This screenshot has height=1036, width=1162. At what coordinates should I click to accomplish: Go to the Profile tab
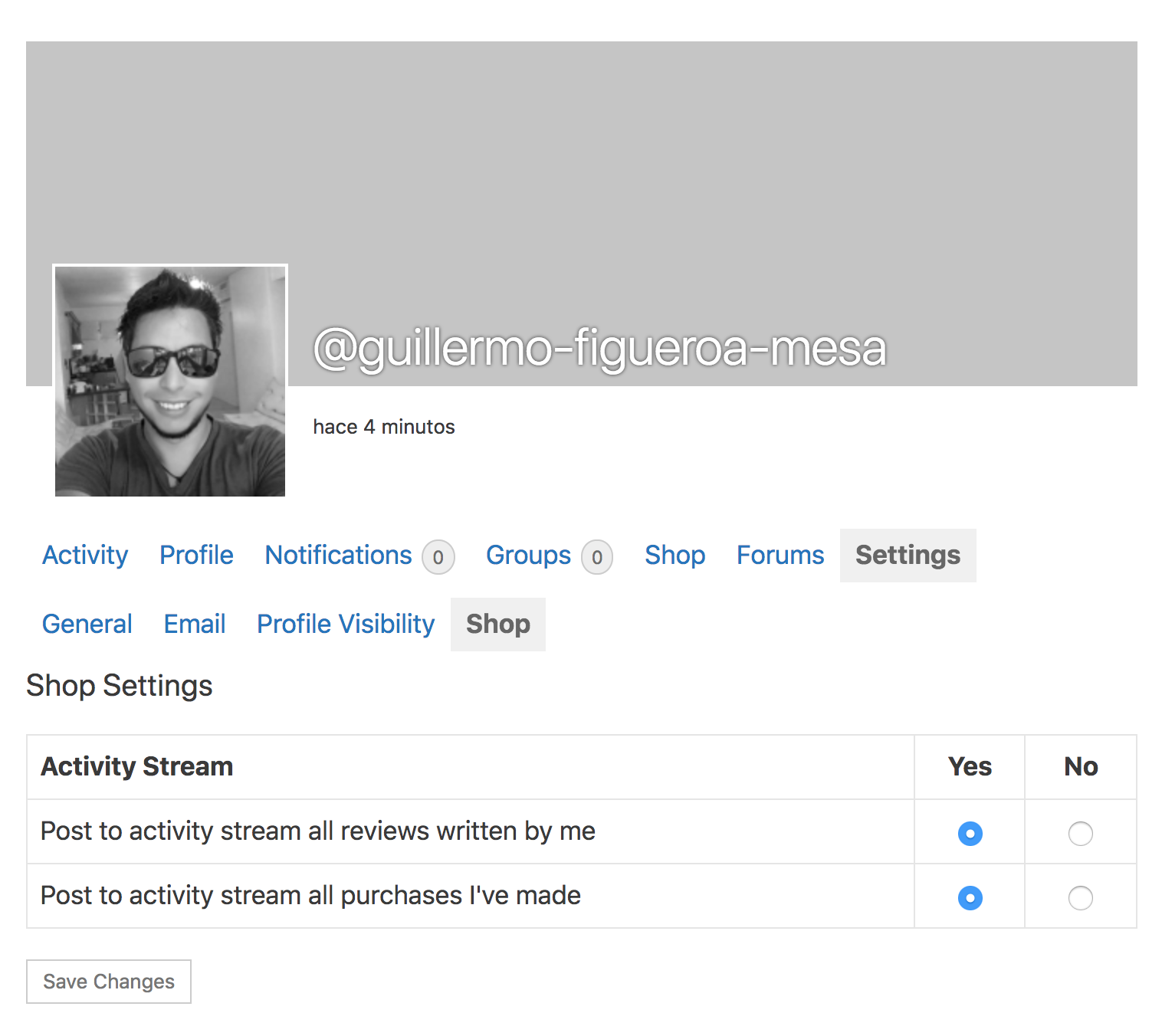pos(196,555)
